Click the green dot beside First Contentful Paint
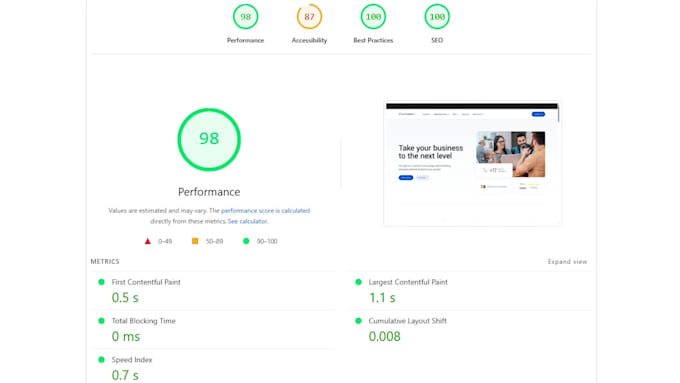This screenshot has height=383, width=680. [101, 282]
